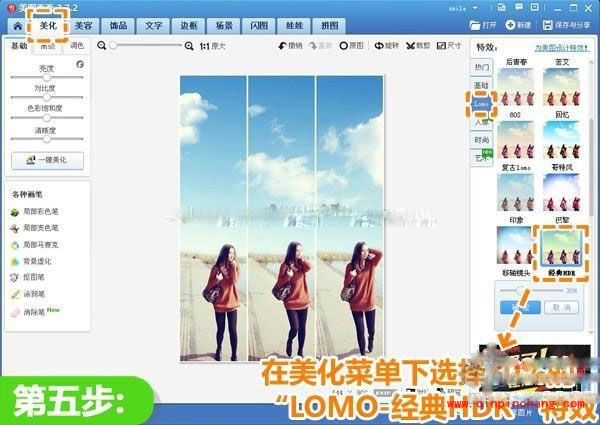Select the 局部马赛克 tool

click(35, 245)
